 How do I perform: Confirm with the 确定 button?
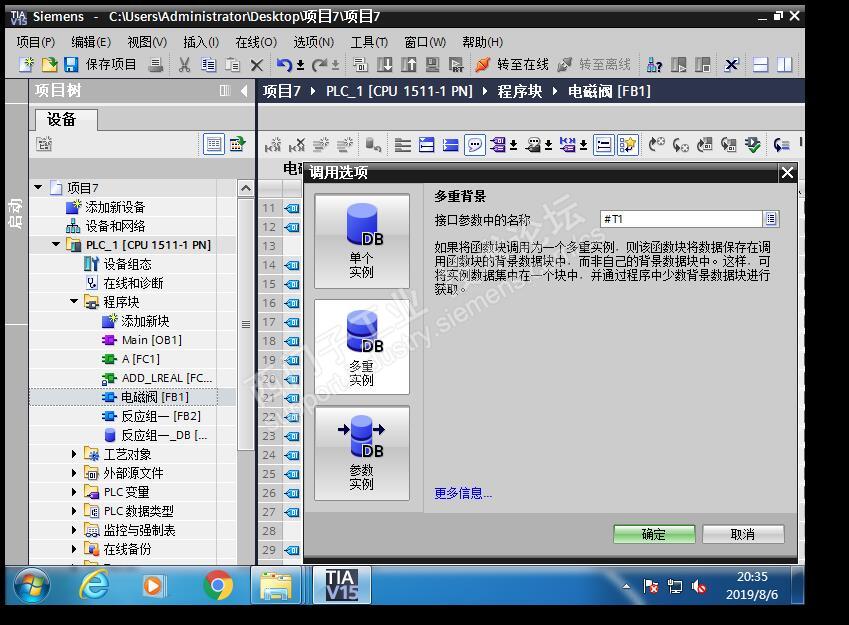coord(654,534)
